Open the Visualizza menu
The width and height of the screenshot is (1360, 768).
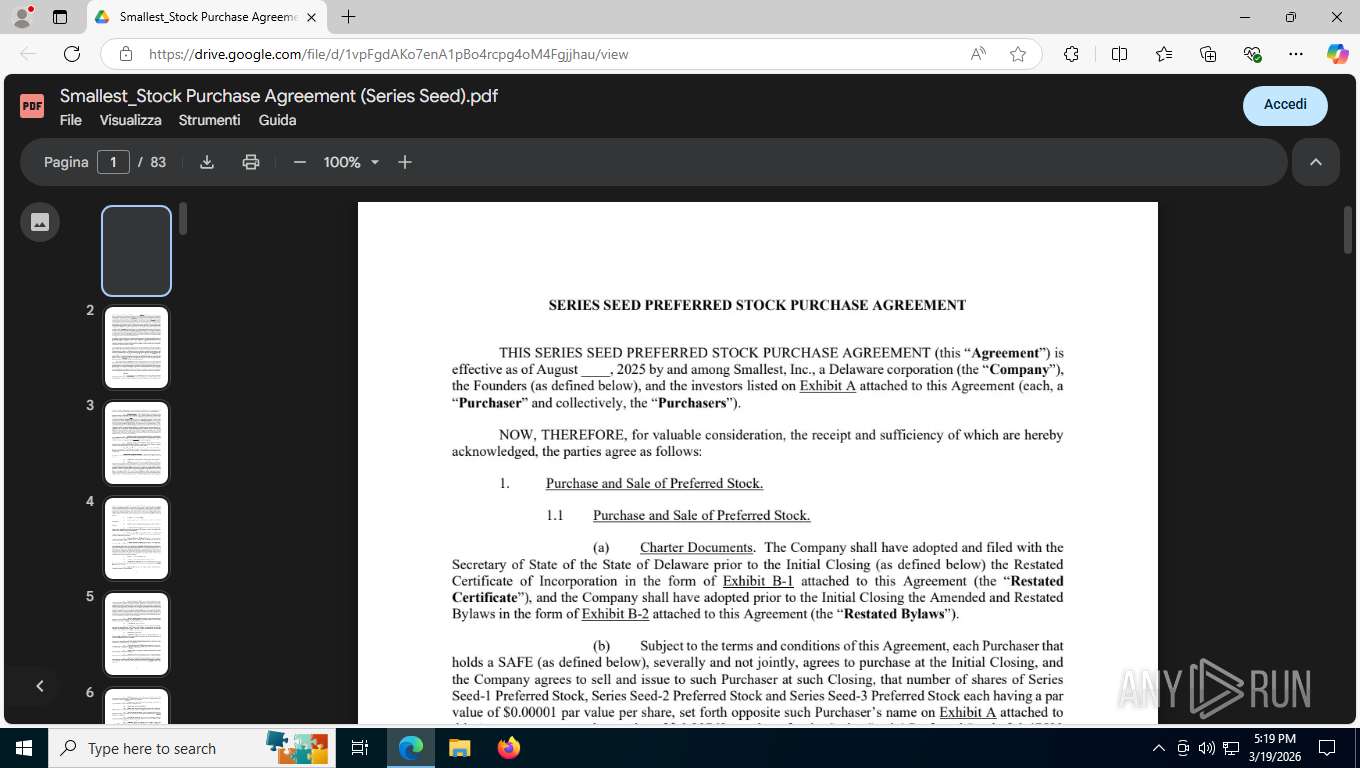pos(130,120)
